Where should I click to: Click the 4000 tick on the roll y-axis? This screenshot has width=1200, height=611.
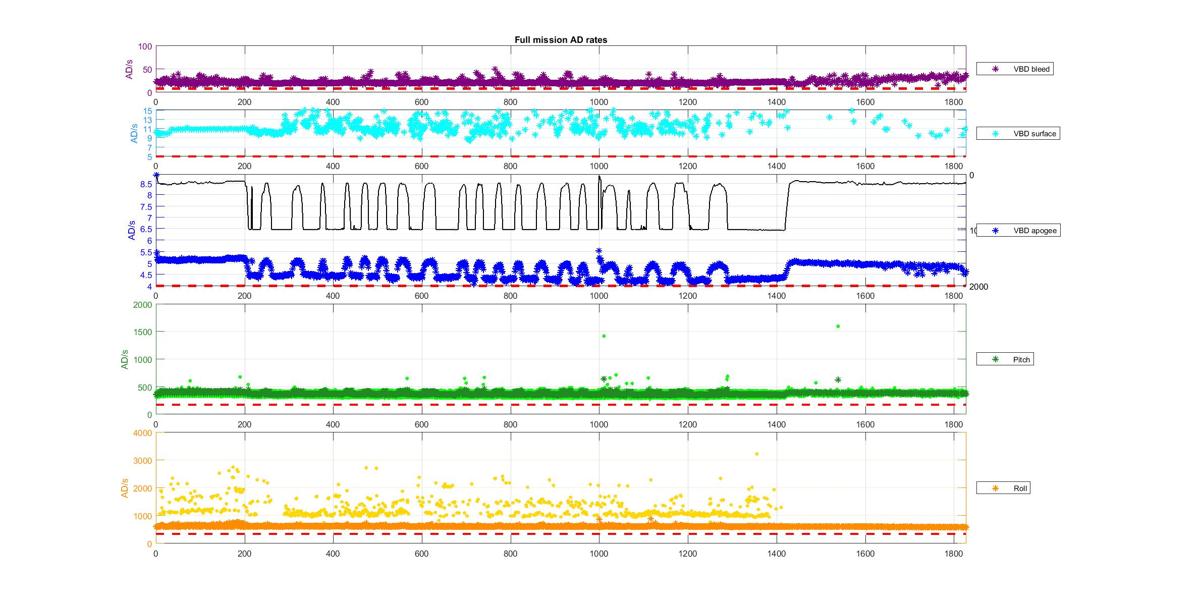tap(143, 433)
